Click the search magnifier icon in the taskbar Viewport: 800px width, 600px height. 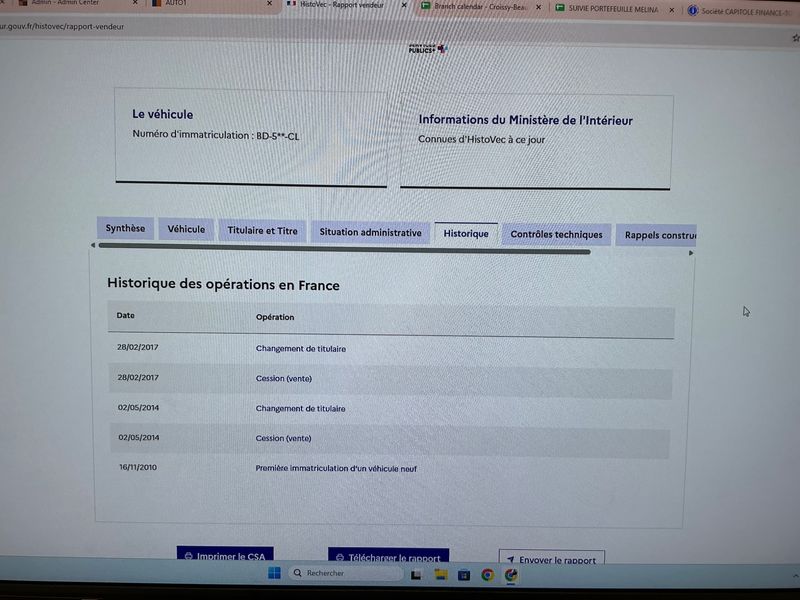(x=297, y=573)
